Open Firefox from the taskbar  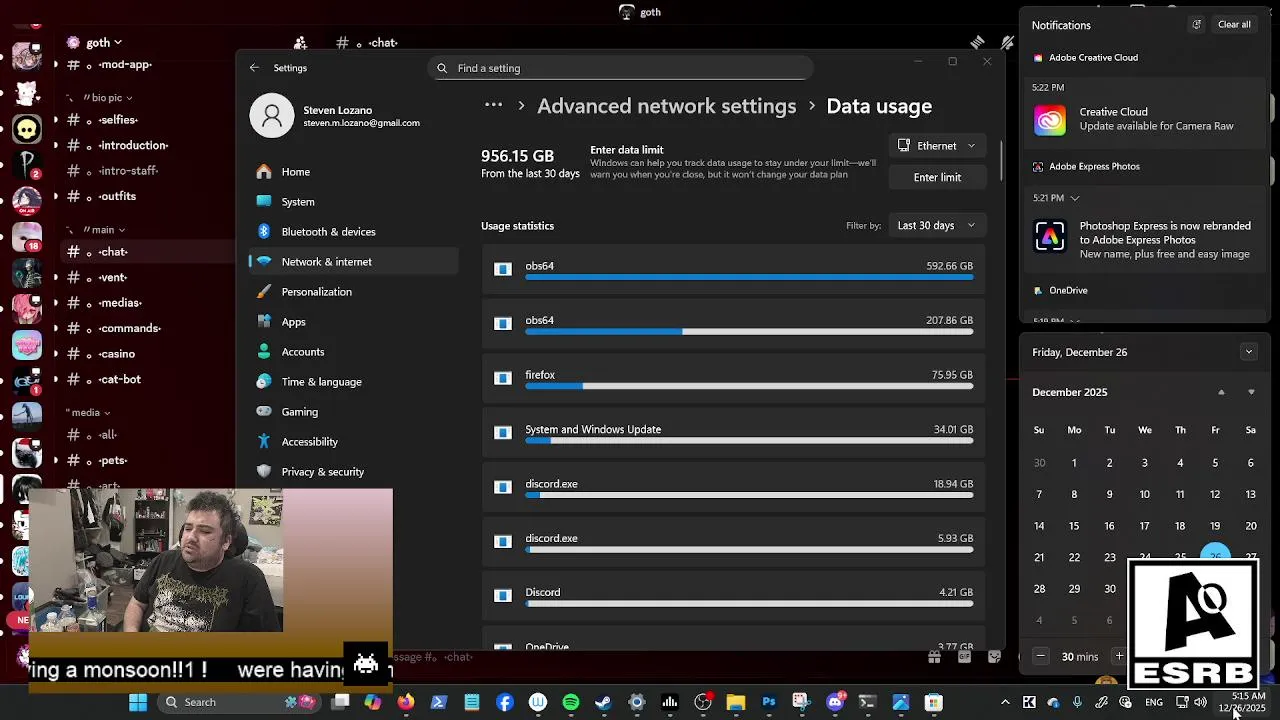pos(405,702)
